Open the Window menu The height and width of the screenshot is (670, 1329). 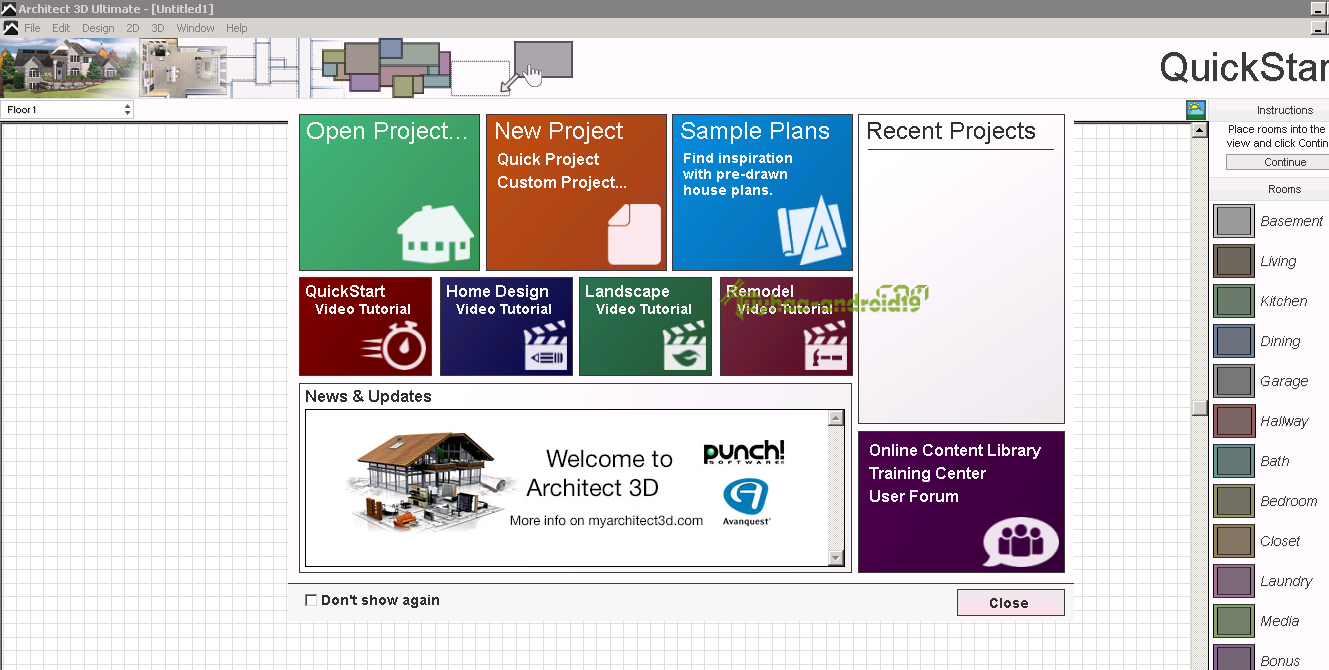click(196, 28)
